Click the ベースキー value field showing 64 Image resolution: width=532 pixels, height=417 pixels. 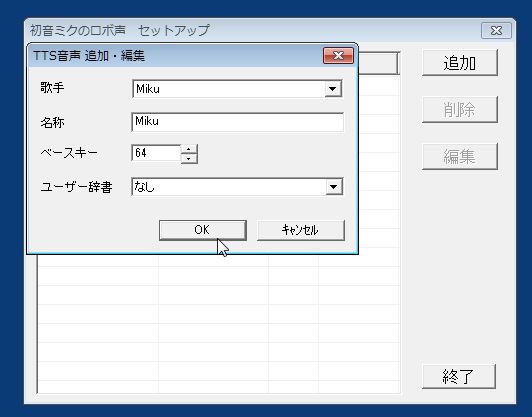[156, 153]
